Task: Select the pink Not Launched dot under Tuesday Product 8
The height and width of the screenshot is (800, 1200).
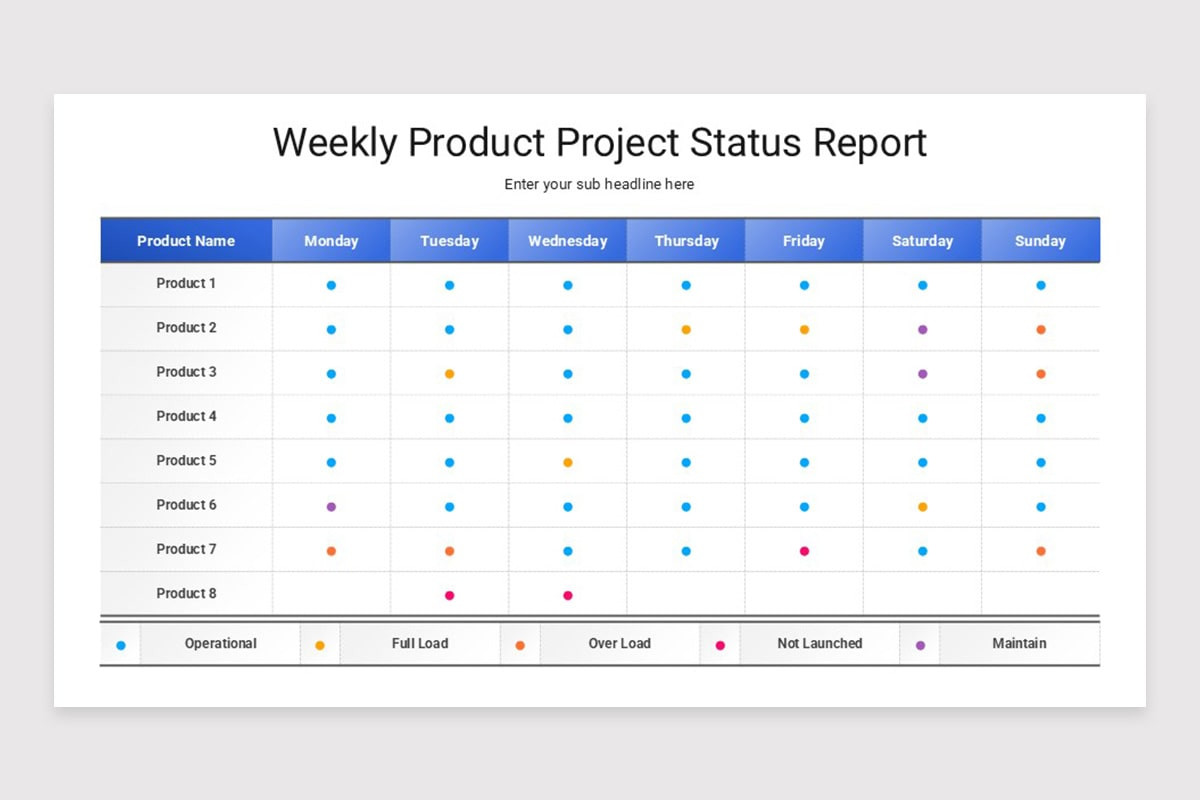Action: [x=449, y=594]
